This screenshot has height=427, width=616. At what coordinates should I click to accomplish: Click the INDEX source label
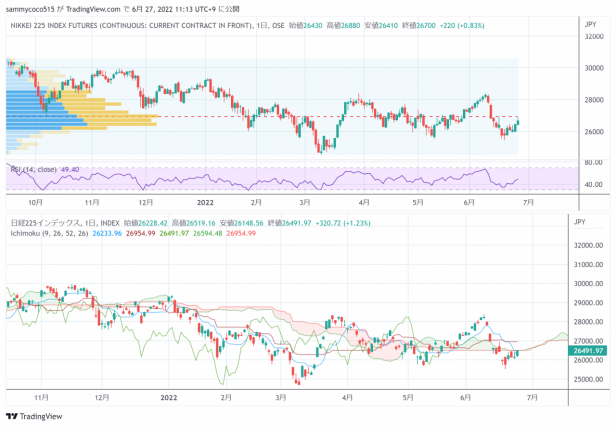tap(110, 223)
